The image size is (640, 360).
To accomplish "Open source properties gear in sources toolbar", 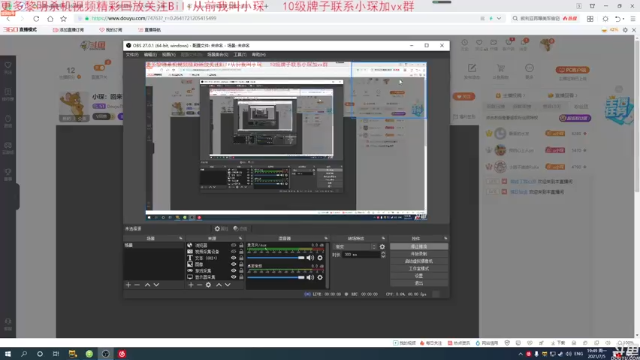I will tap(208, 285).
